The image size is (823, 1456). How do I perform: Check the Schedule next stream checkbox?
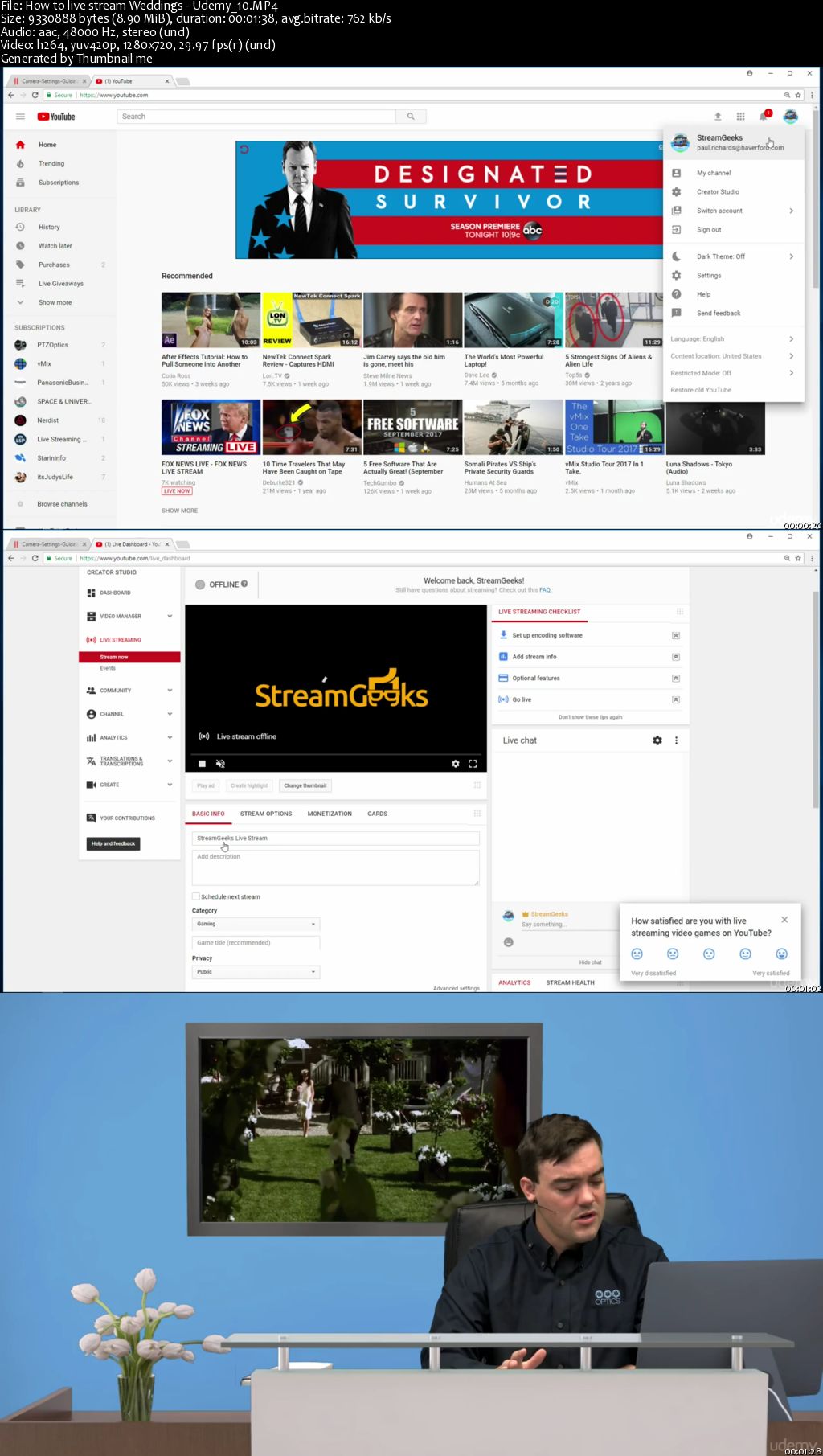click(195, 896)
